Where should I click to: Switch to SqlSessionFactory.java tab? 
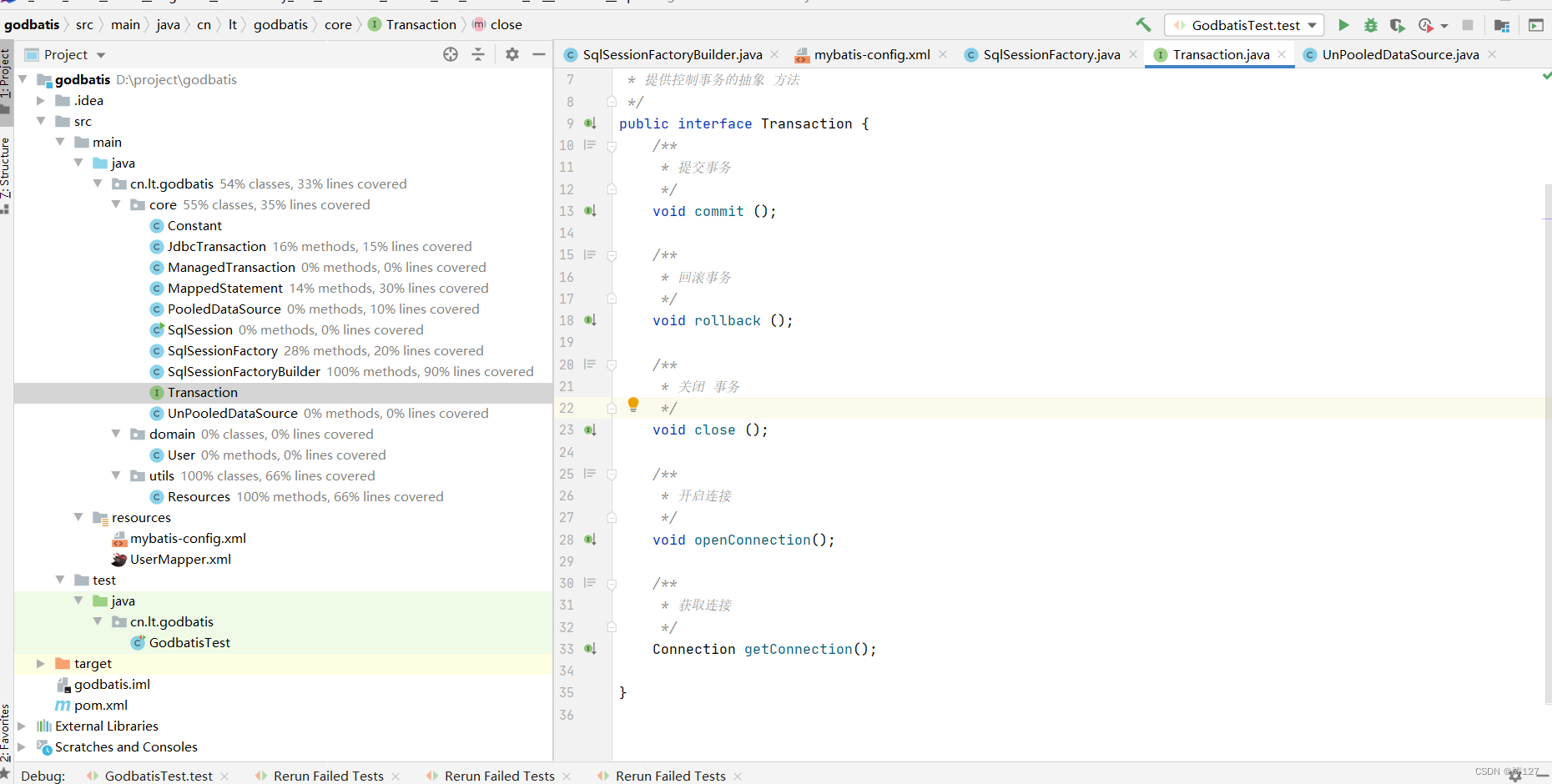coord(1051,54)
